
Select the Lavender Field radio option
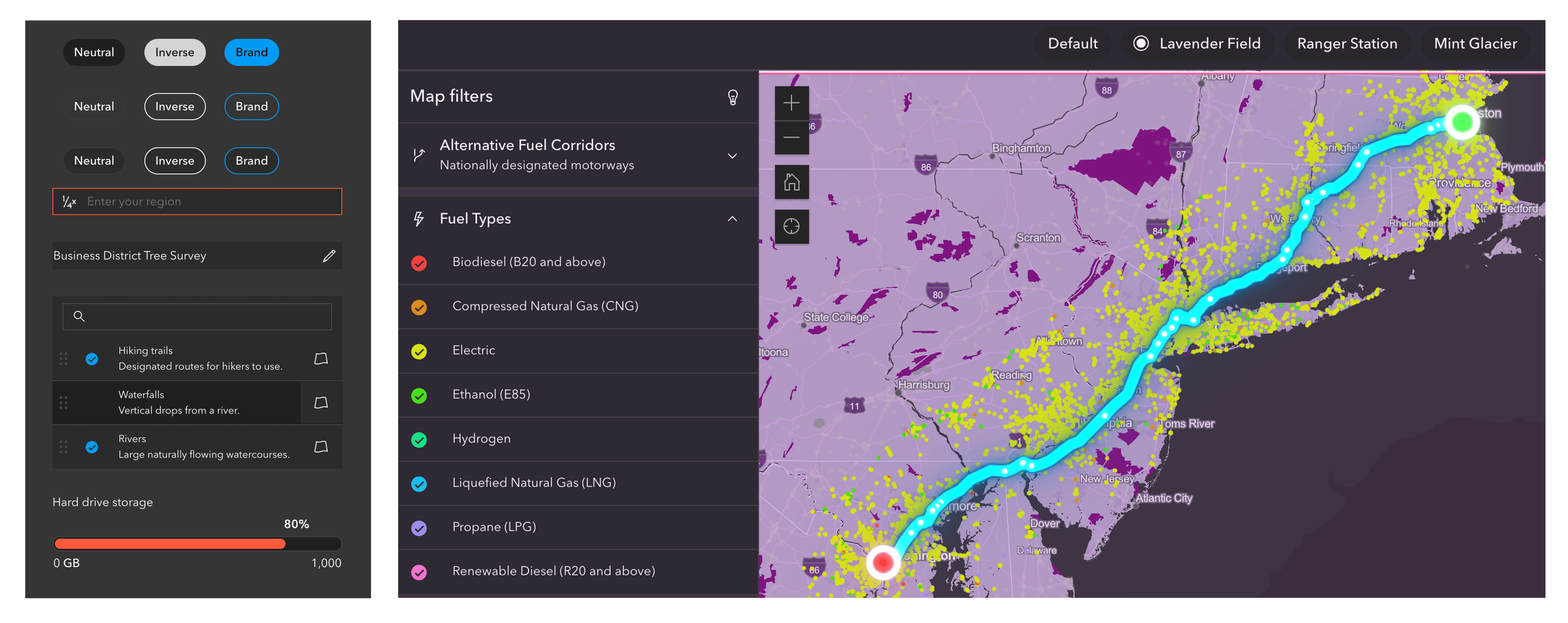pyautogui.click(x=1141, y=44)
